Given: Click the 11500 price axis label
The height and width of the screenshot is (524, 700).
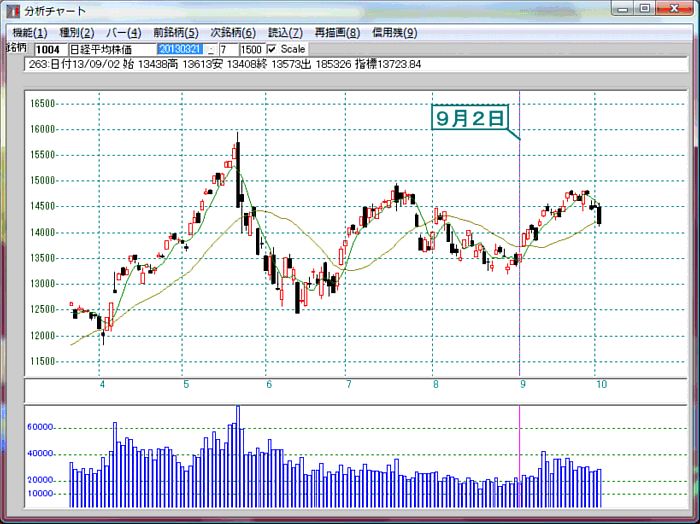Looking at the screenshot, I should [x=42, y=362].
